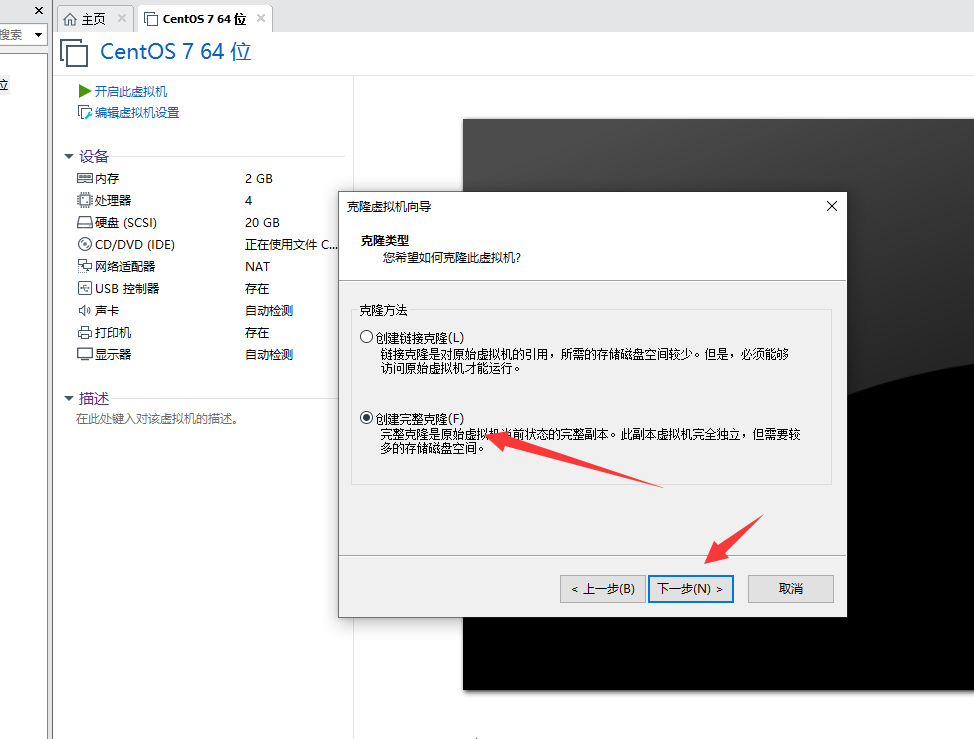
Task: Select the full clone radio button
Action: pos(366,418)
